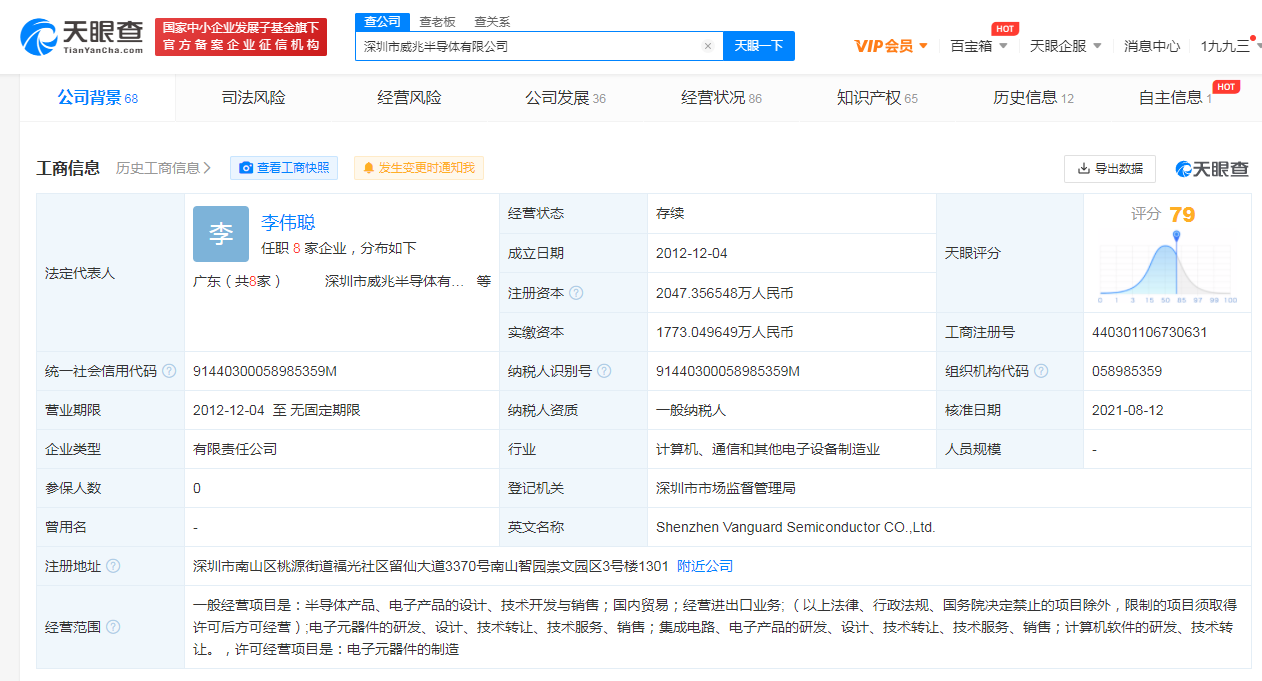Screen dimensions: 1262x681
Task: Click help icon beside 组织机构代码
Action: click(x=1043, y=370)
